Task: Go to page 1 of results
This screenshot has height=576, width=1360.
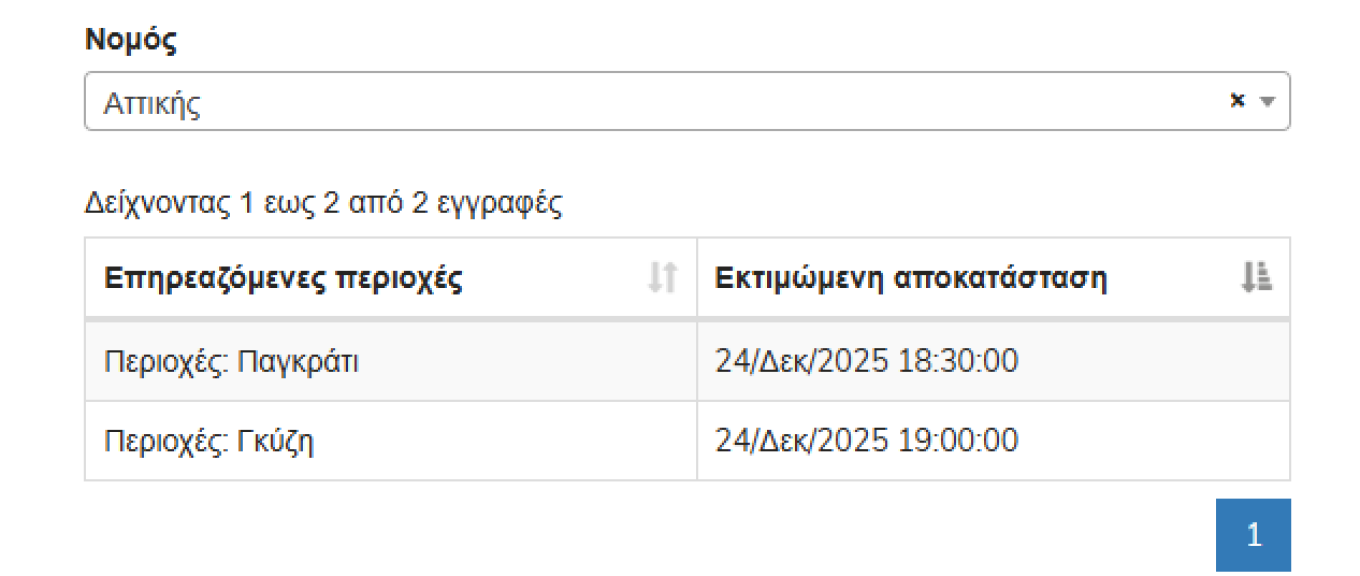Action: point(1253,535)
